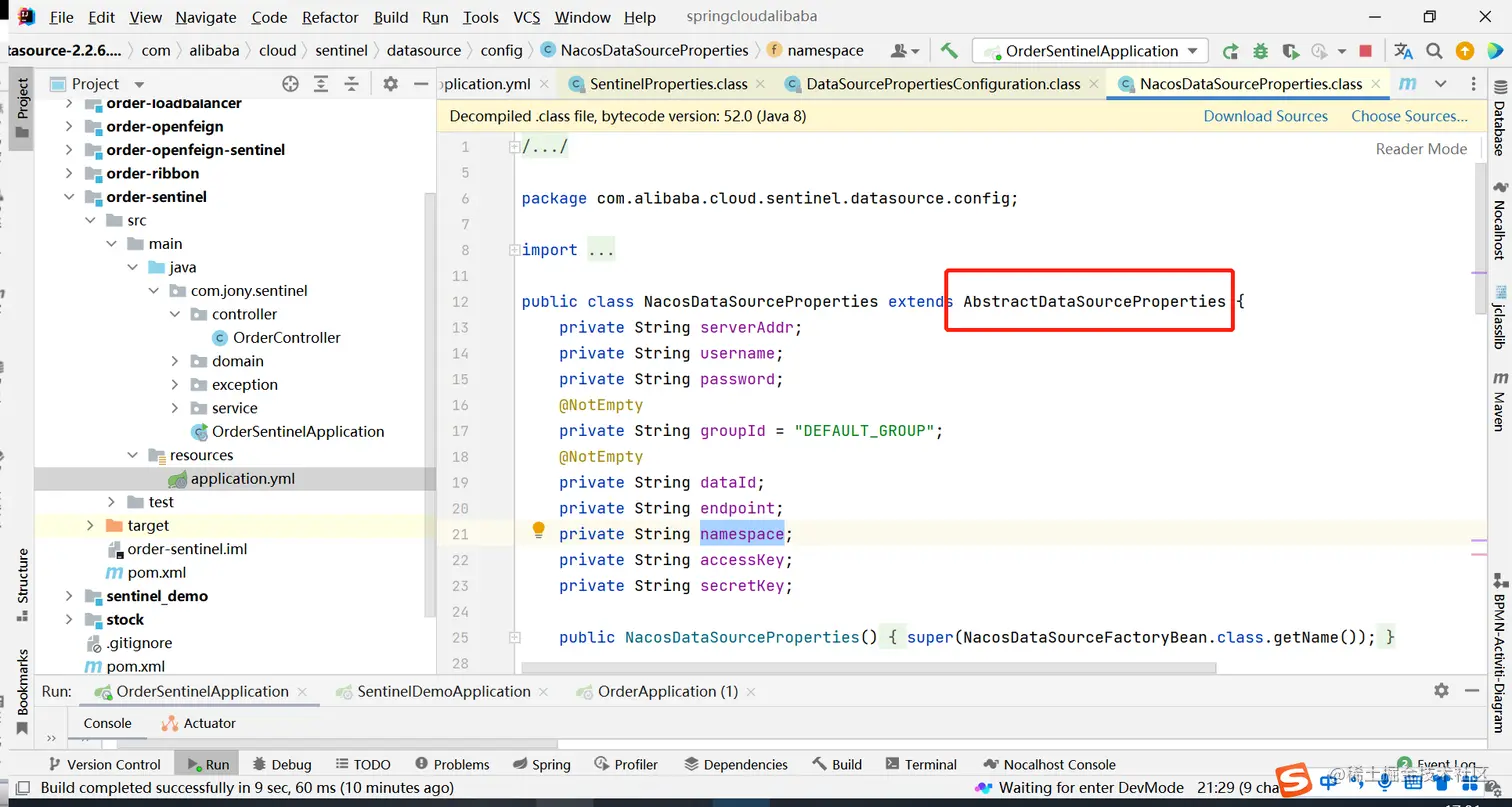Click the Translate icon in the toolbar
Viewport: 1512px width, 807px height.
tap(1403, 51)
